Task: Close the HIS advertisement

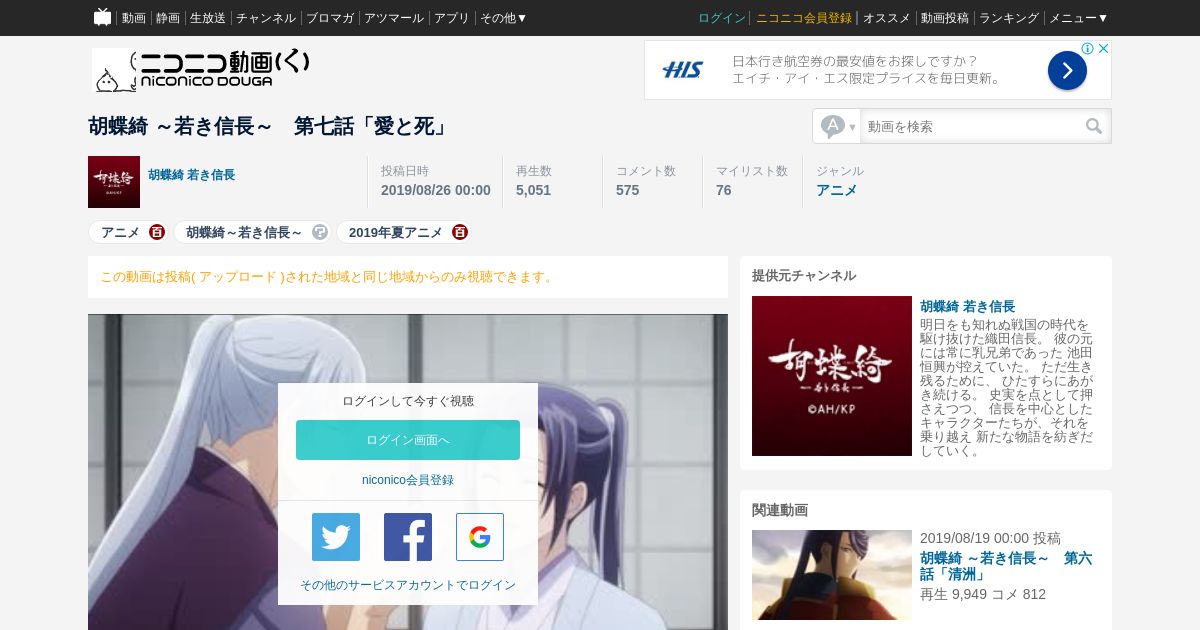Action: click(x=1103, y=48)
